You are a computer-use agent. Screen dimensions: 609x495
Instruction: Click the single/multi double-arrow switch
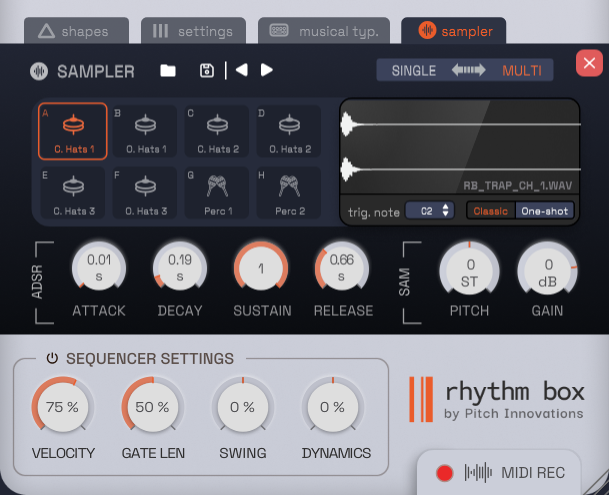click(x=468, y=70)
